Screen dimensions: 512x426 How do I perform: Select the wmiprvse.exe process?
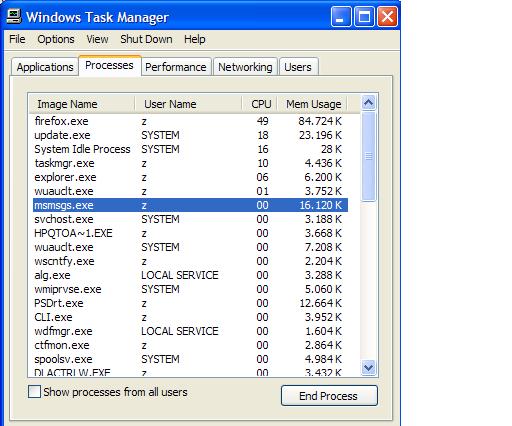(x=190, y=289)
